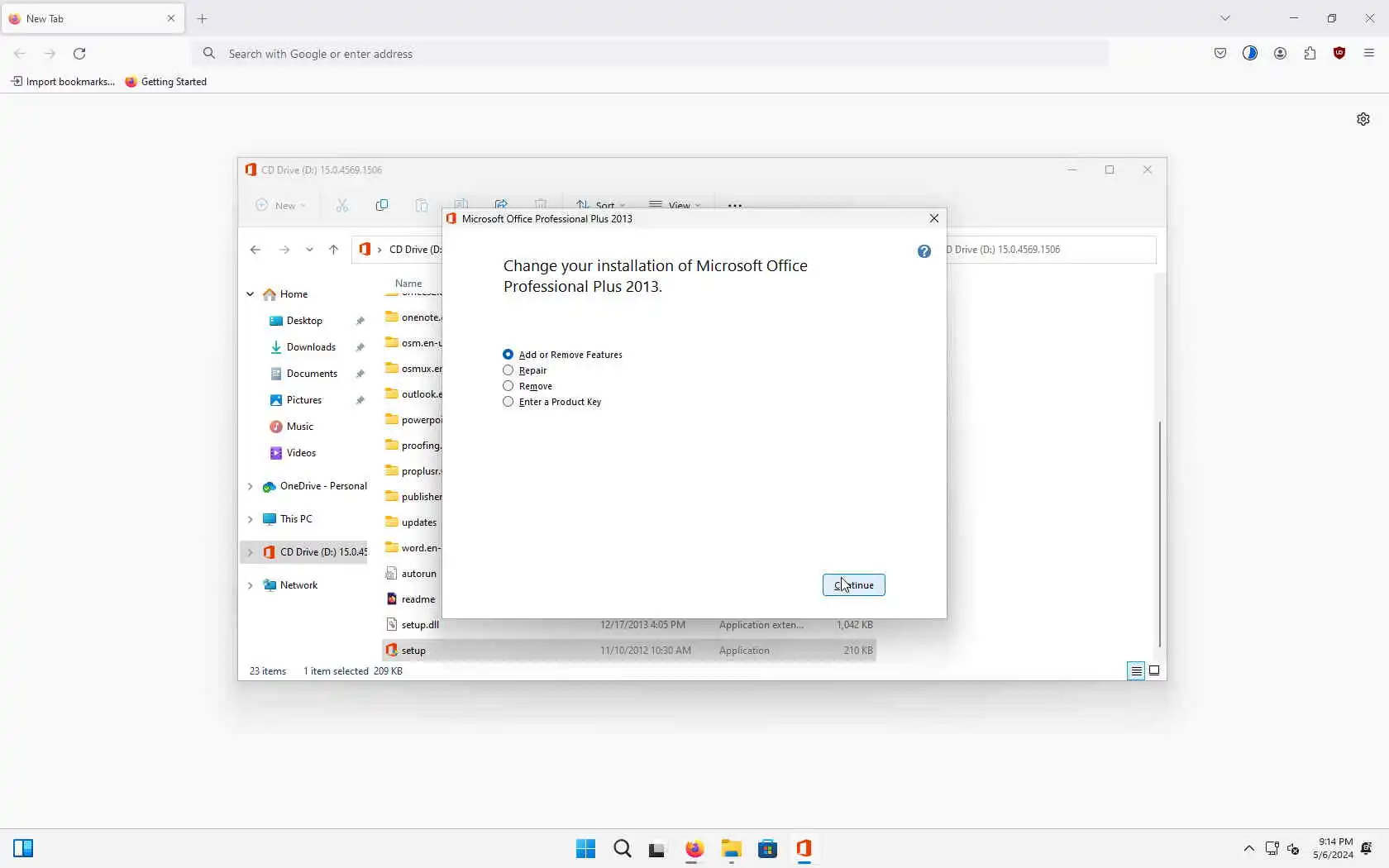Open Firefox extensions puzzle icon

(1310, 54)
